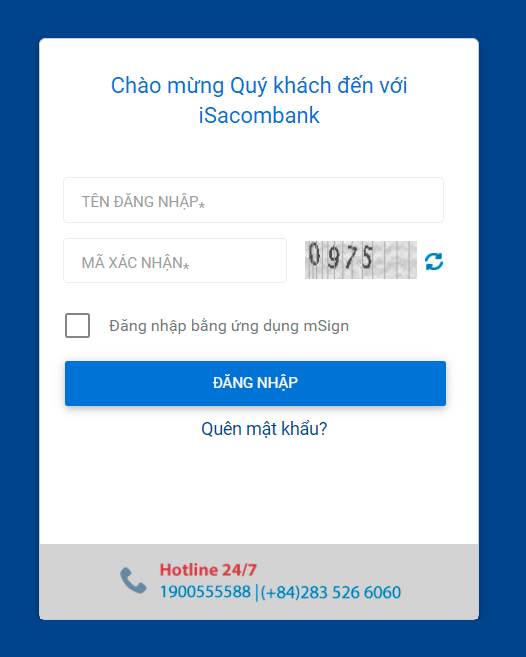Open the 'Quên mật khẩu?' link
The height and width of the screenshot is (657, 526).
tap(264, 429)
